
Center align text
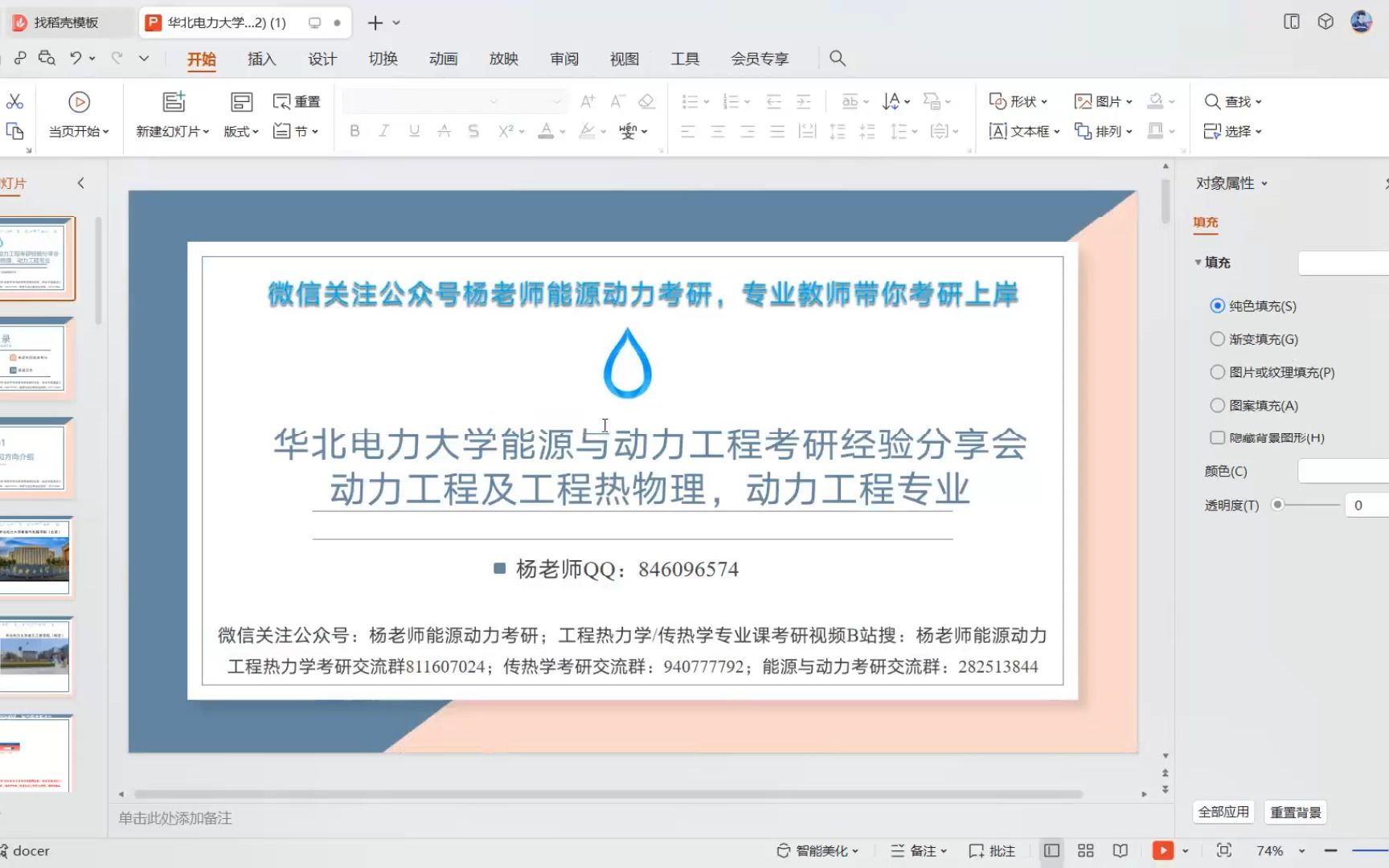point(718,131)
